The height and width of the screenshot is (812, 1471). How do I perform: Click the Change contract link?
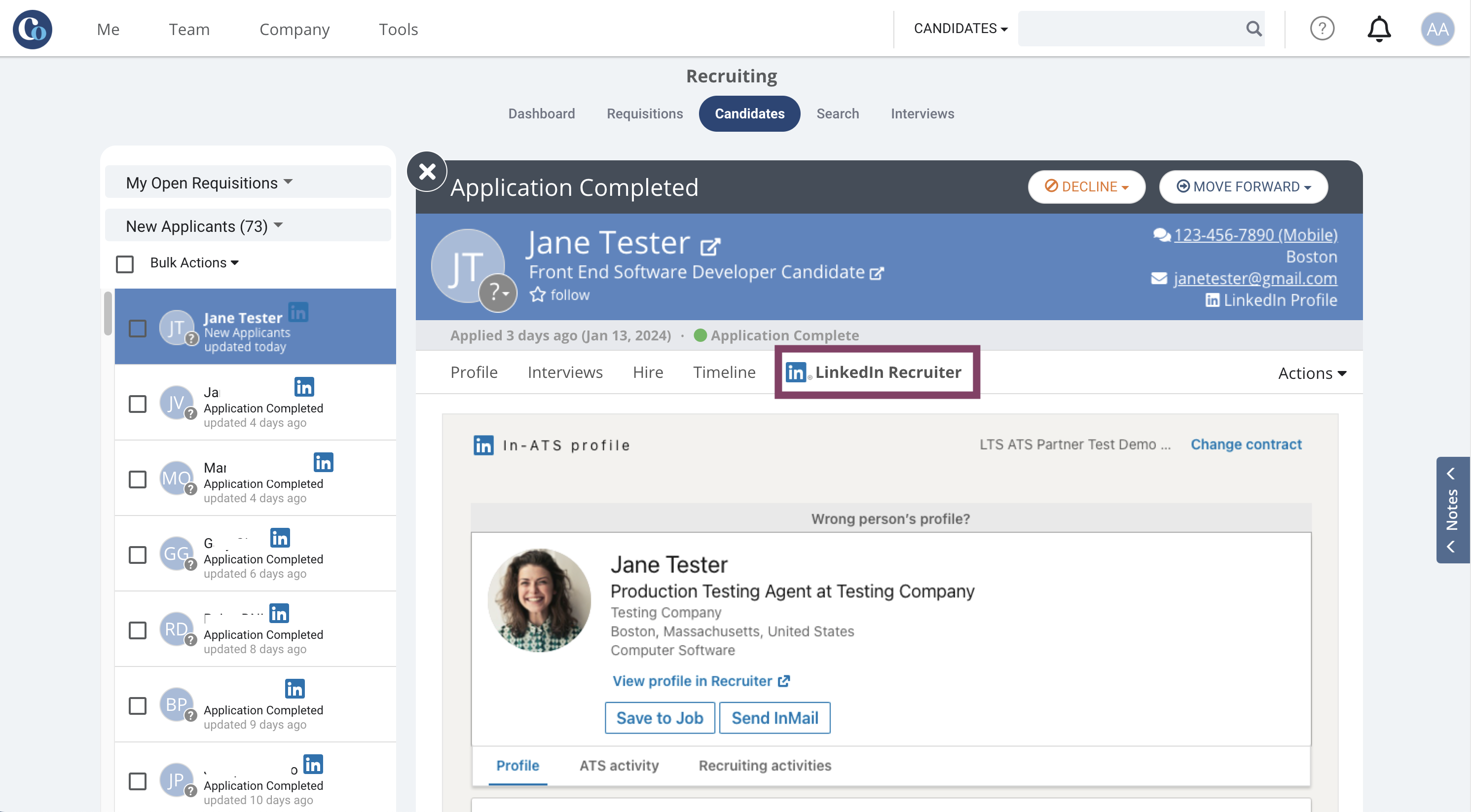1246,444
